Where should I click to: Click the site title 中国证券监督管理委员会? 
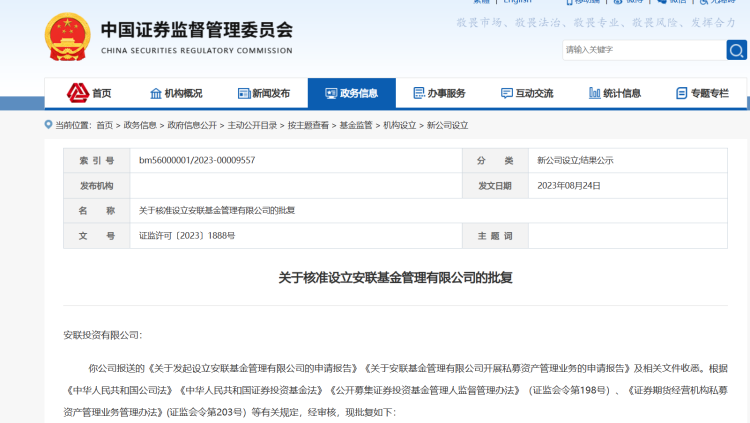click(197, 30)
